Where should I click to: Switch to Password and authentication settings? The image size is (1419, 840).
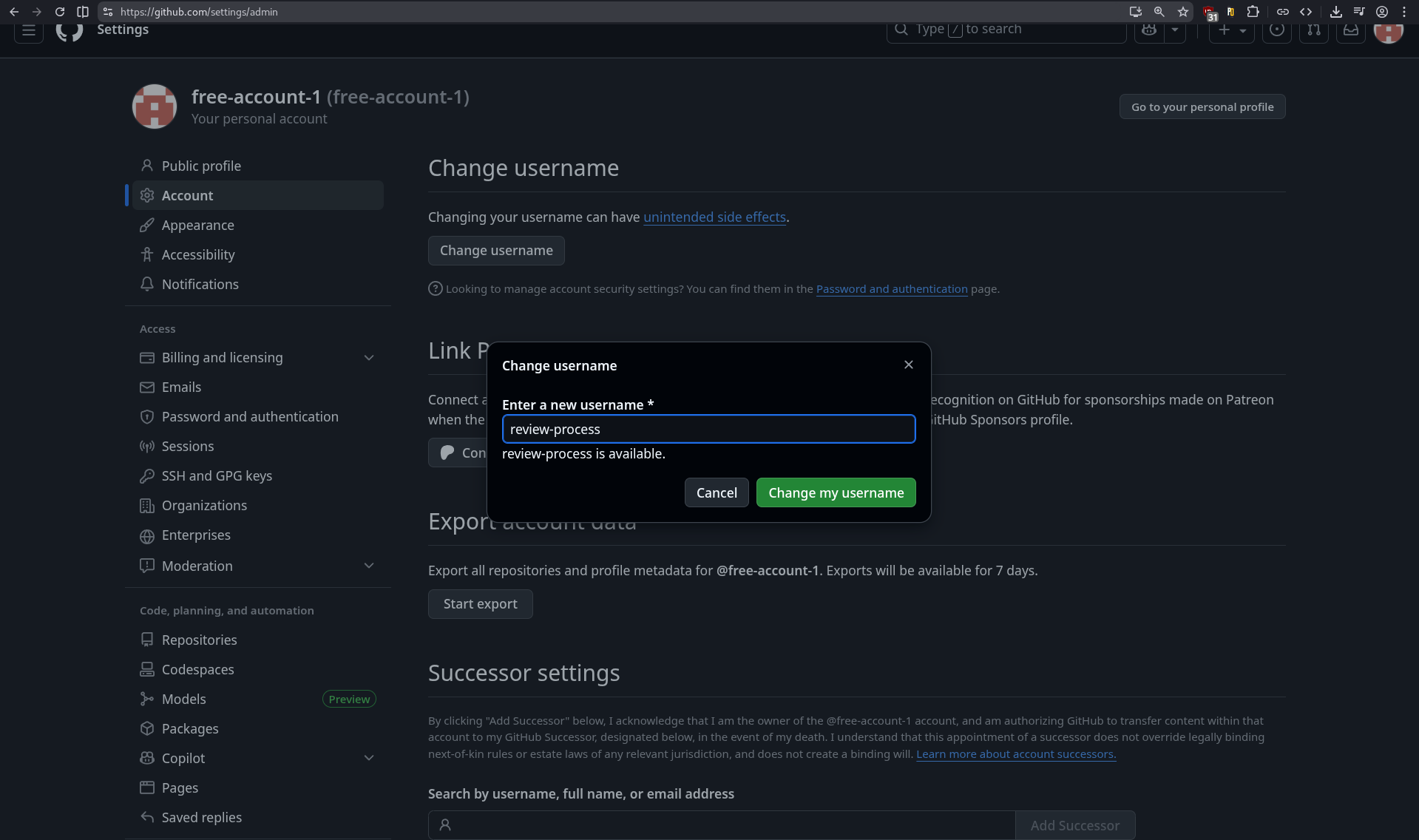(x=249, y=416)
